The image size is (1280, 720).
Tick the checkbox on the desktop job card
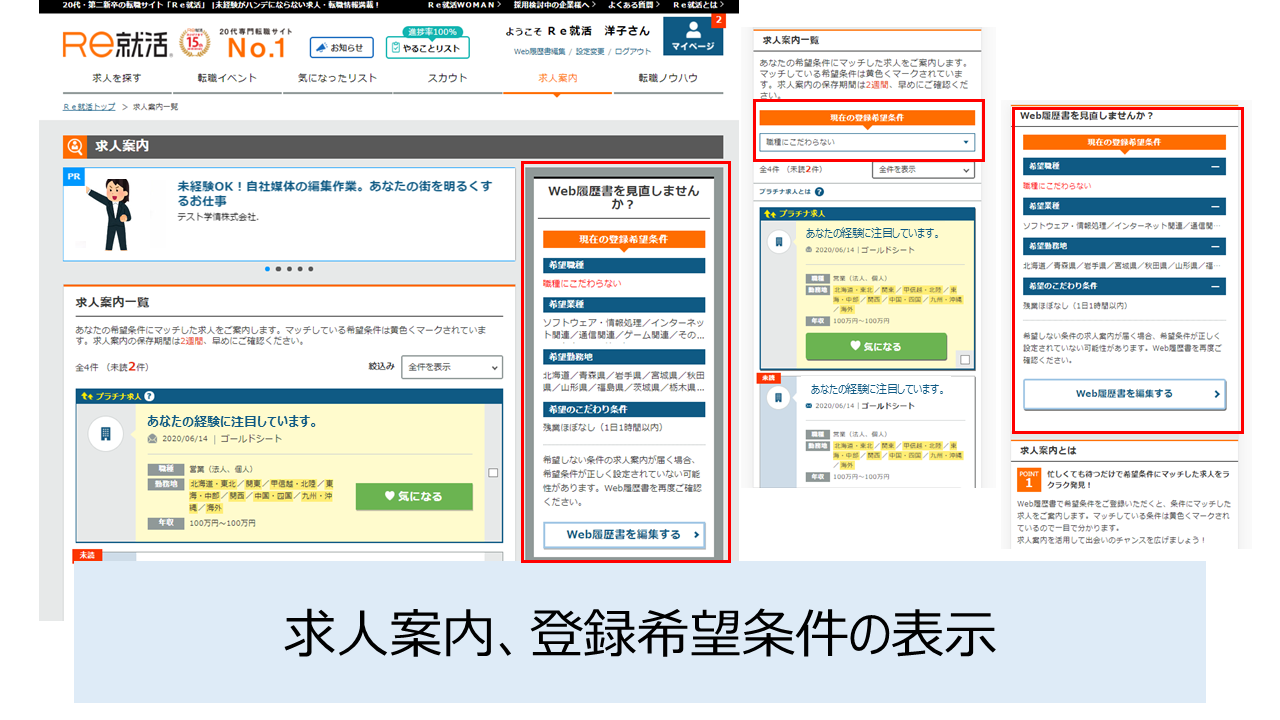[493, 473]
